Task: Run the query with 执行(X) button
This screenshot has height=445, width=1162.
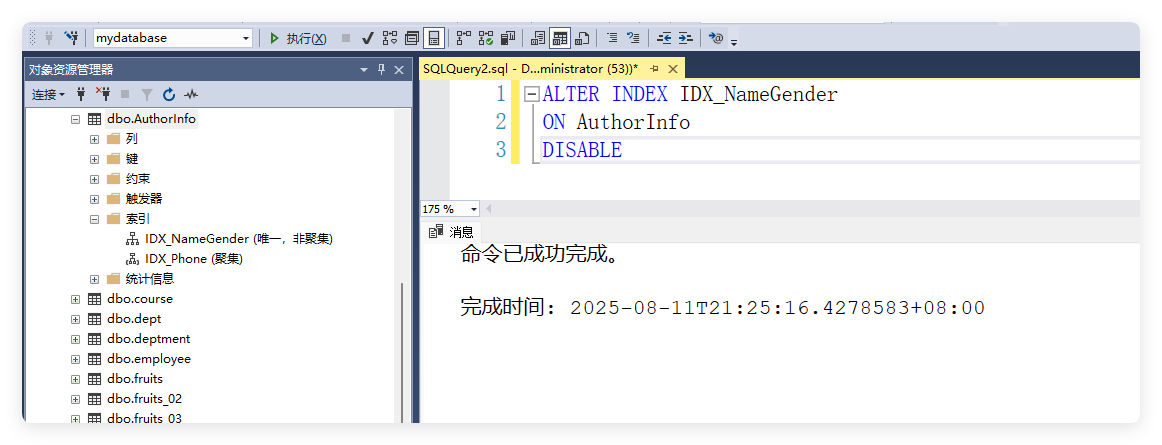Action: (297, 38)
